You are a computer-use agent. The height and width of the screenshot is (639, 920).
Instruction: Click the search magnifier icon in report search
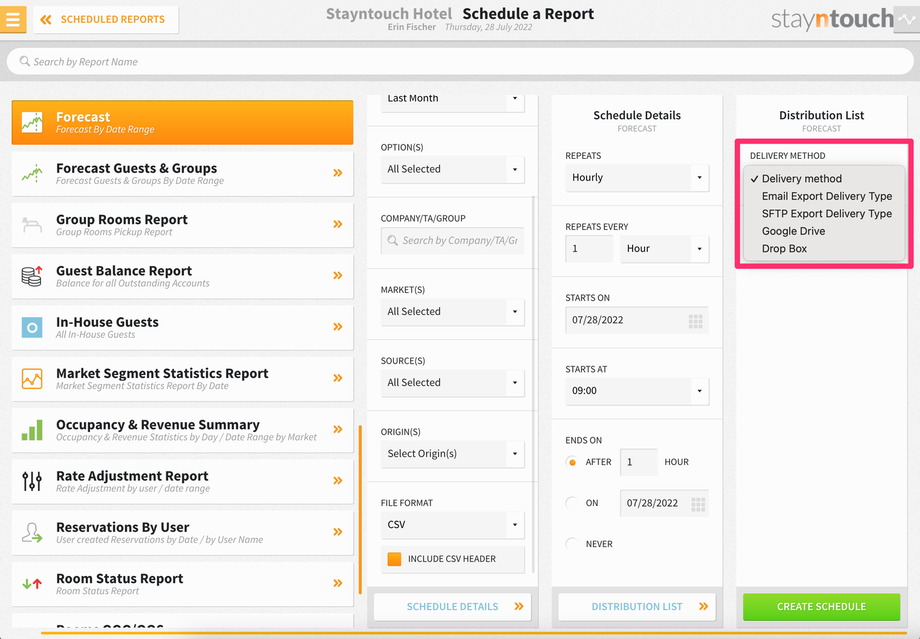tap(25, 61)
